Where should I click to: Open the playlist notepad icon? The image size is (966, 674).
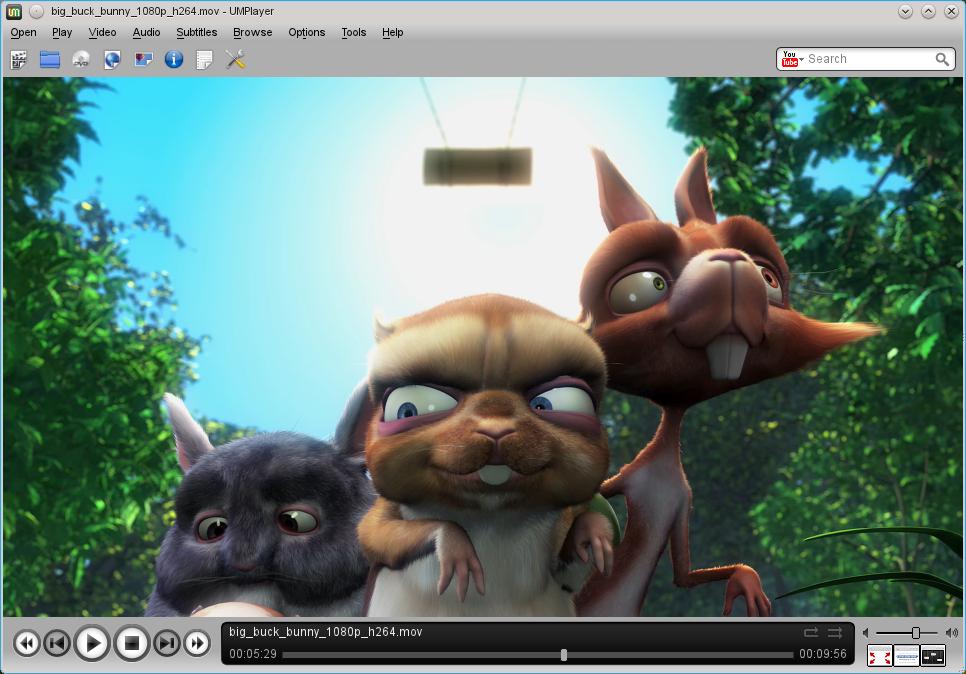click(204, 60)
